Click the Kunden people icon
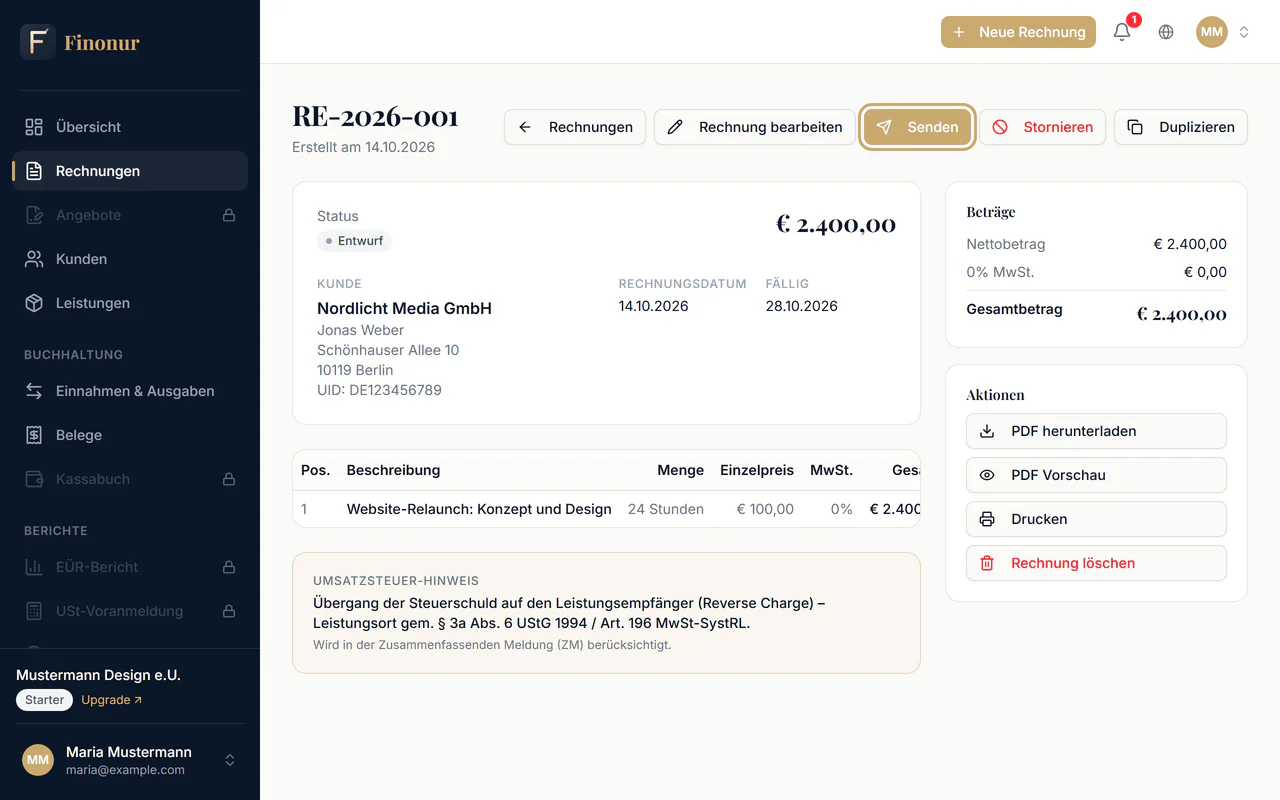This screenshot has width=1280, height=800. [34, 259]
